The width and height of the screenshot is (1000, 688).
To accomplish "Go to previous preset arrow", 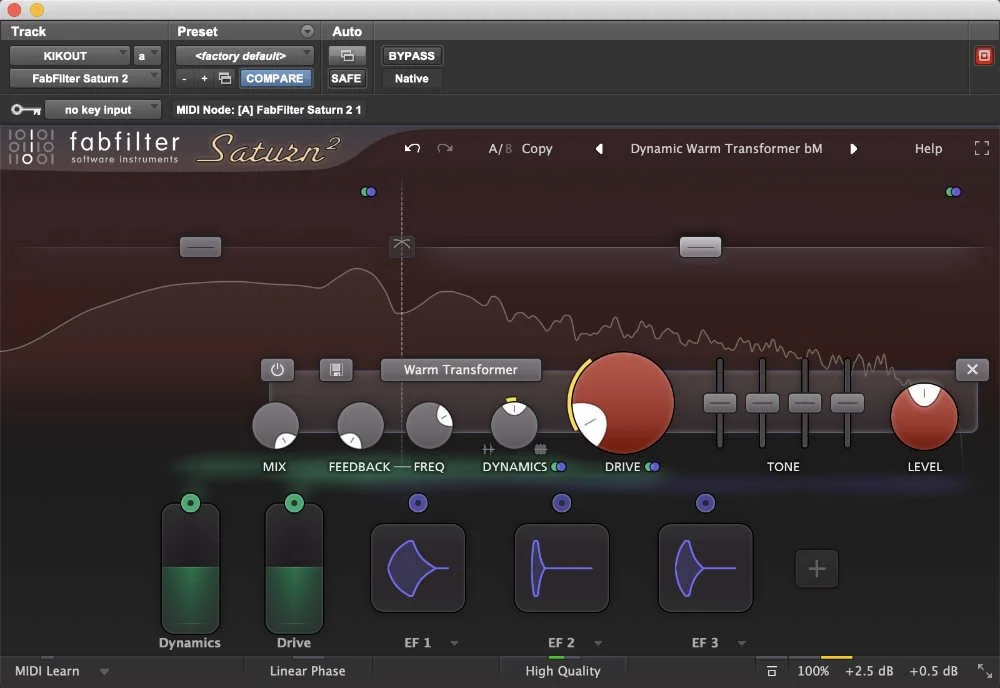I will coord(599,149).
